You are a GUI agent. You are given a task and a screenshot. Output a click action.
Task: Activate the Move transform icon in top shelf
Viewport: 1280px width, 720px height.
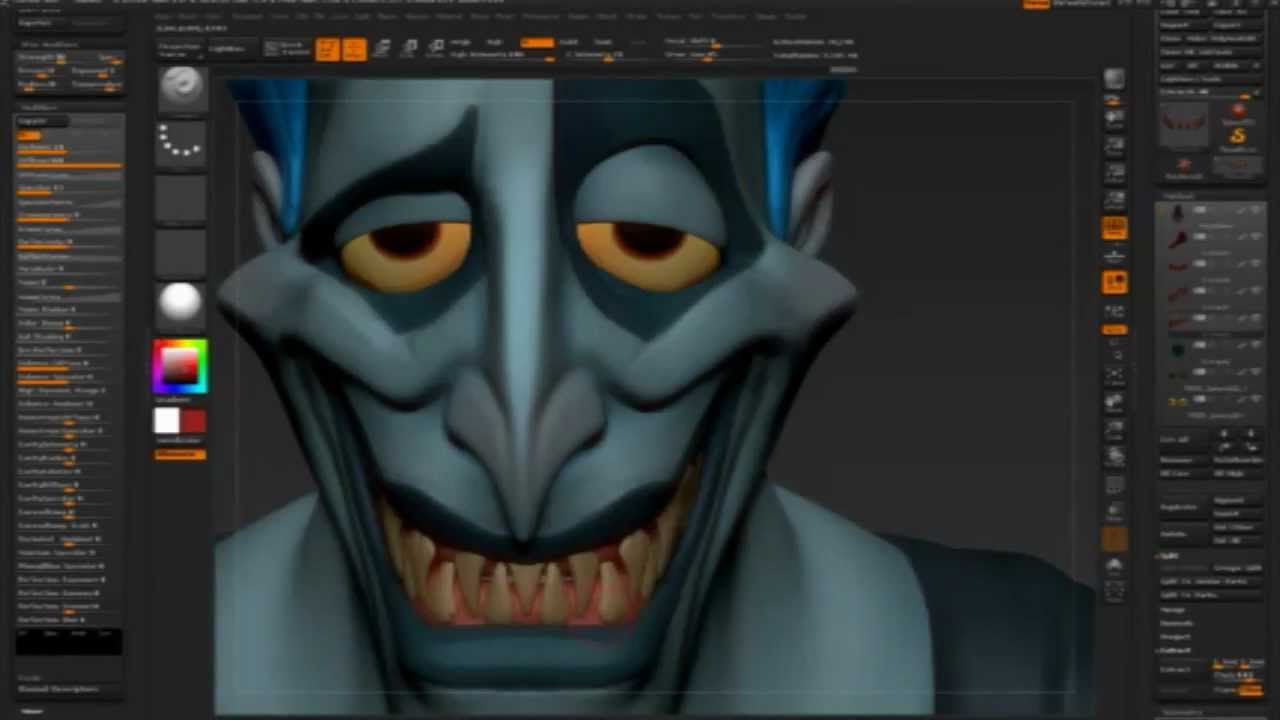(382, 49)
